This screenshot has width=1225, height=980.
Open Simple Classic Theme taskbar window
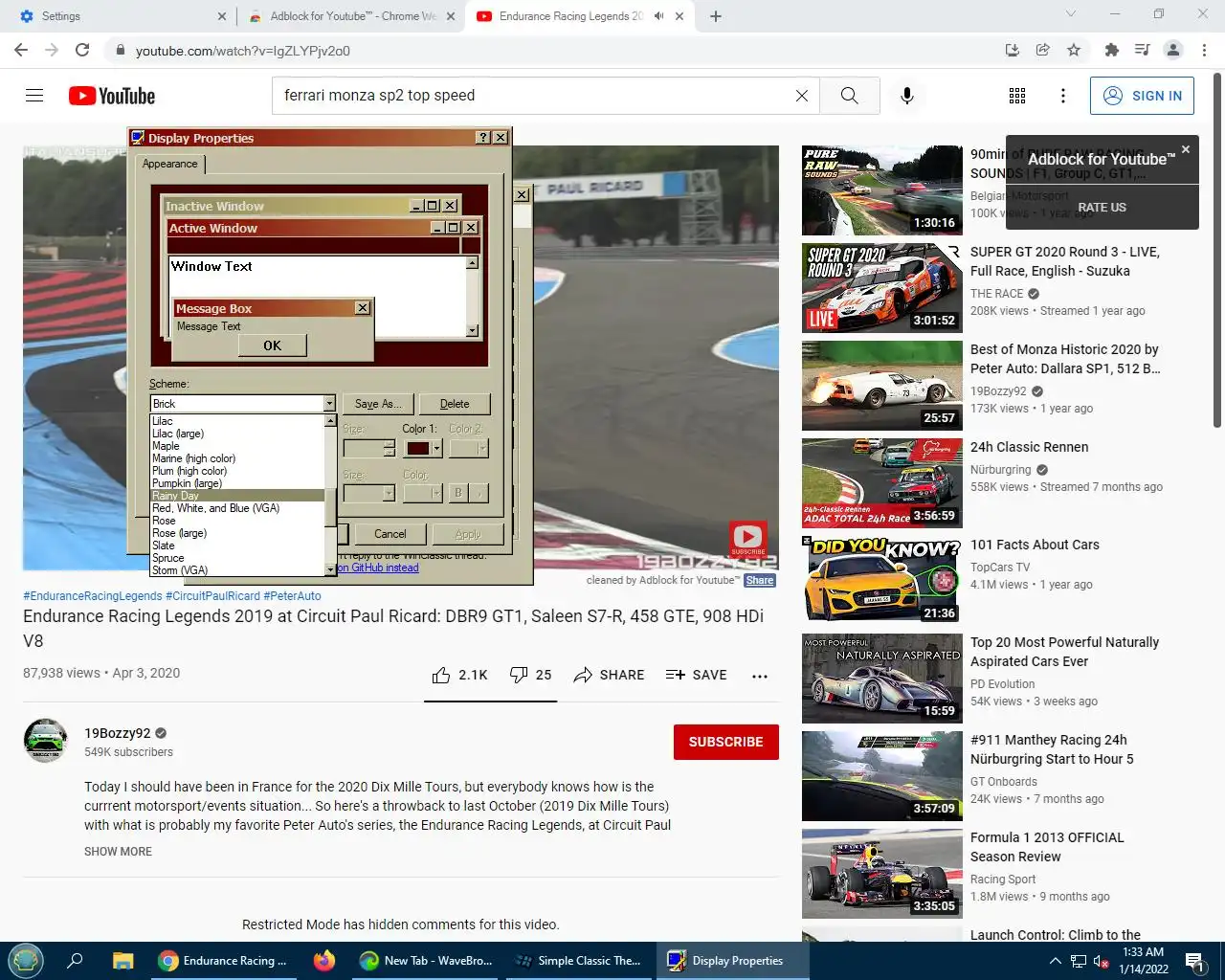click(579, 961)
